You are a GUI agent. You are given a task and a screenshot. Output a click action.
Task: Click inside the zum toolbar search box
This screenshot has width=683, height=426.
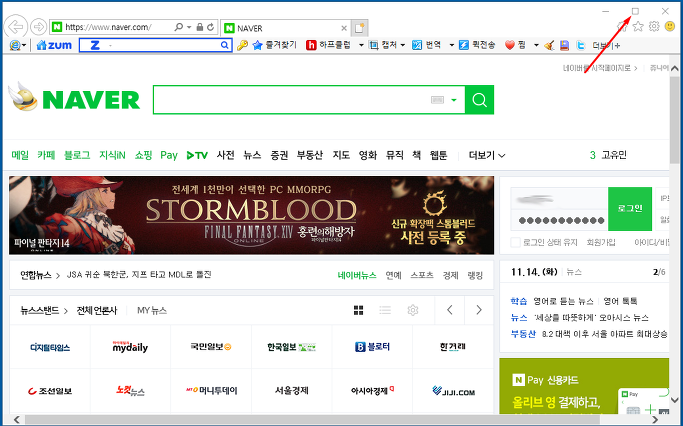tap(157, 45)
